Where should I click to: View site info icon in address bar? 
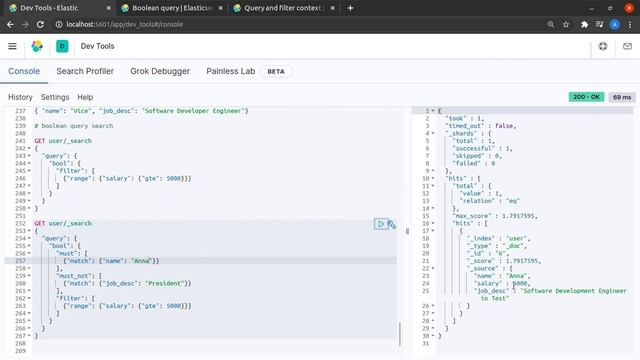coord(59,24)
